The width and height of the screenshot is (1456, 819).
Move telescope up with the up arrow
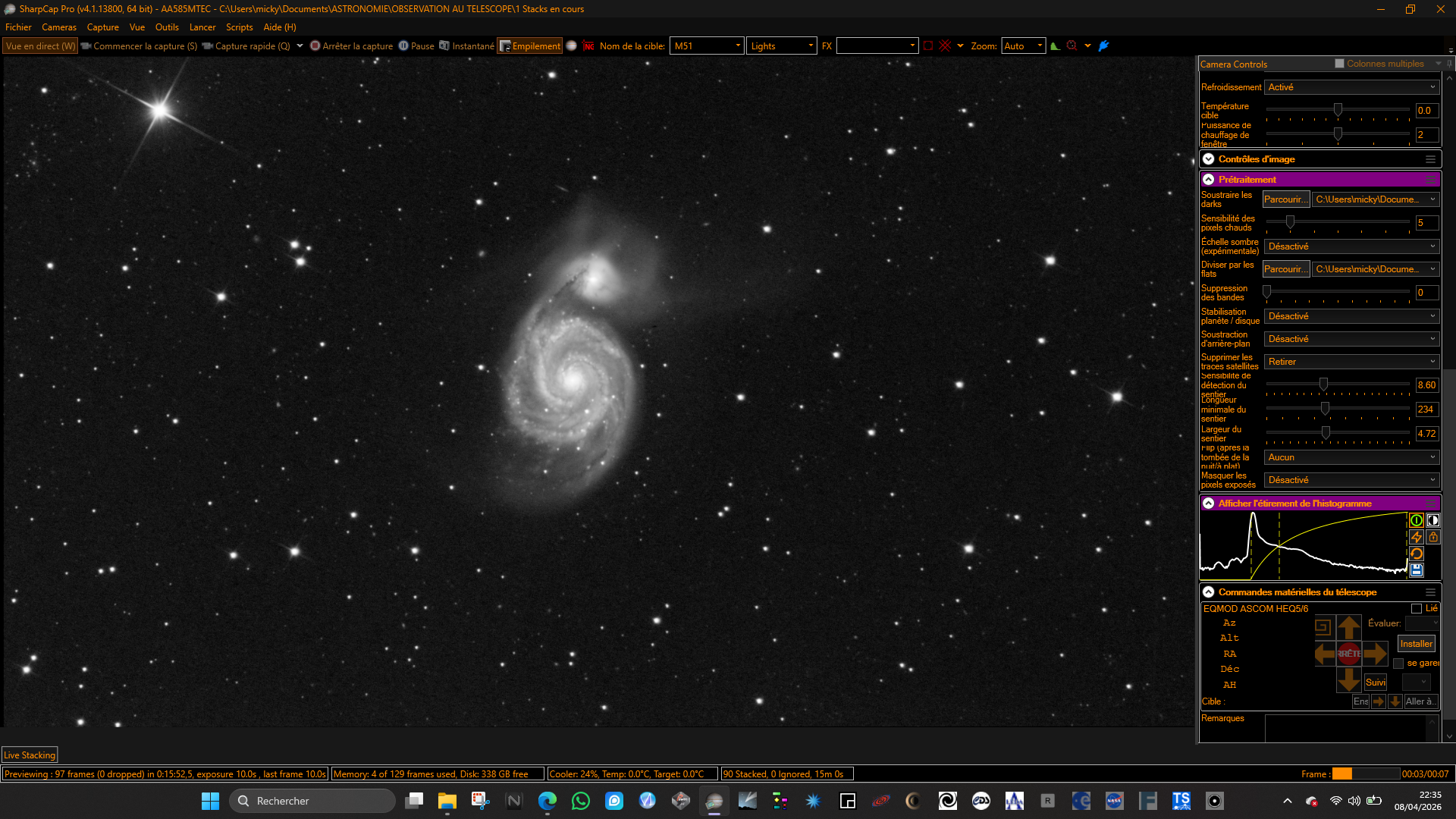tap(1348, 628)
